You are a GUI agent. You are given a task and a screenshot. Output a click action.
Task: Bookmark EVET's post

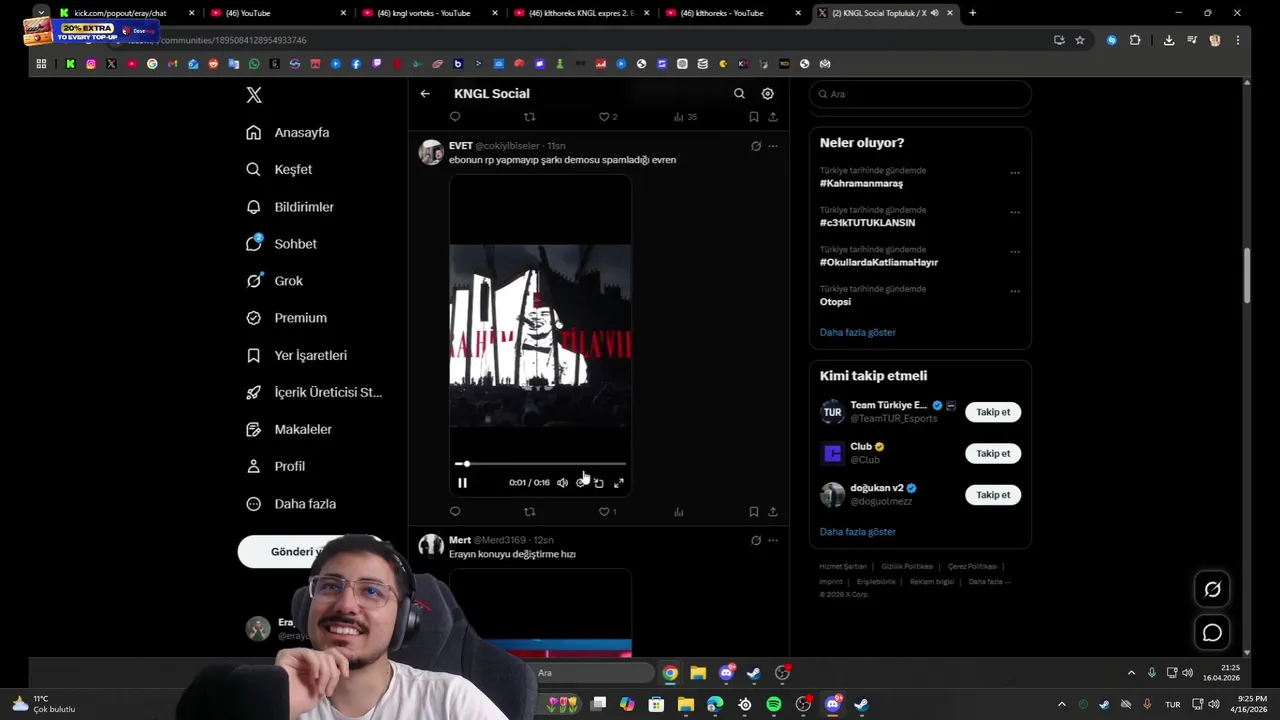pos(753,512)
